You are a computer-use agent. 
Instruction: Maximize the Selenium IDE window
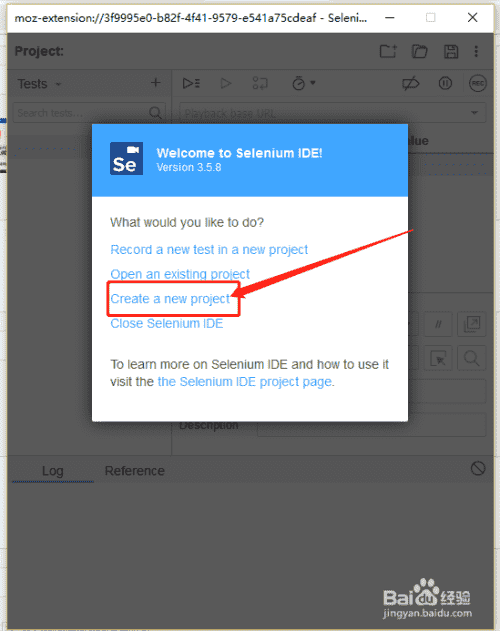431,18
